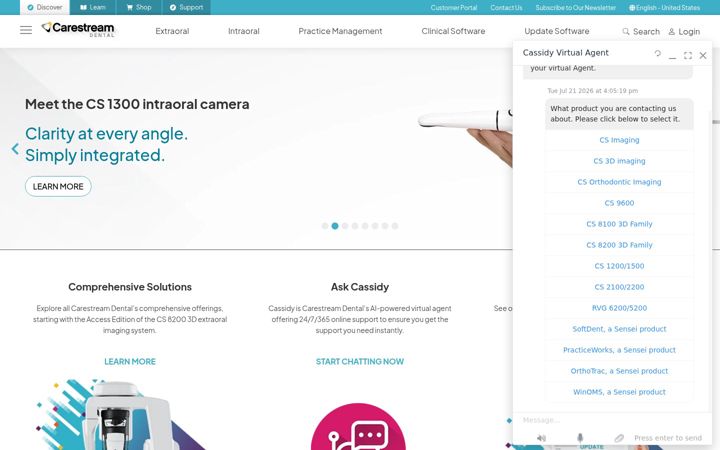This screenshot has width=720, height=450.
Task: Click the LEARN MORE hero button
Action: coord(58,186)
